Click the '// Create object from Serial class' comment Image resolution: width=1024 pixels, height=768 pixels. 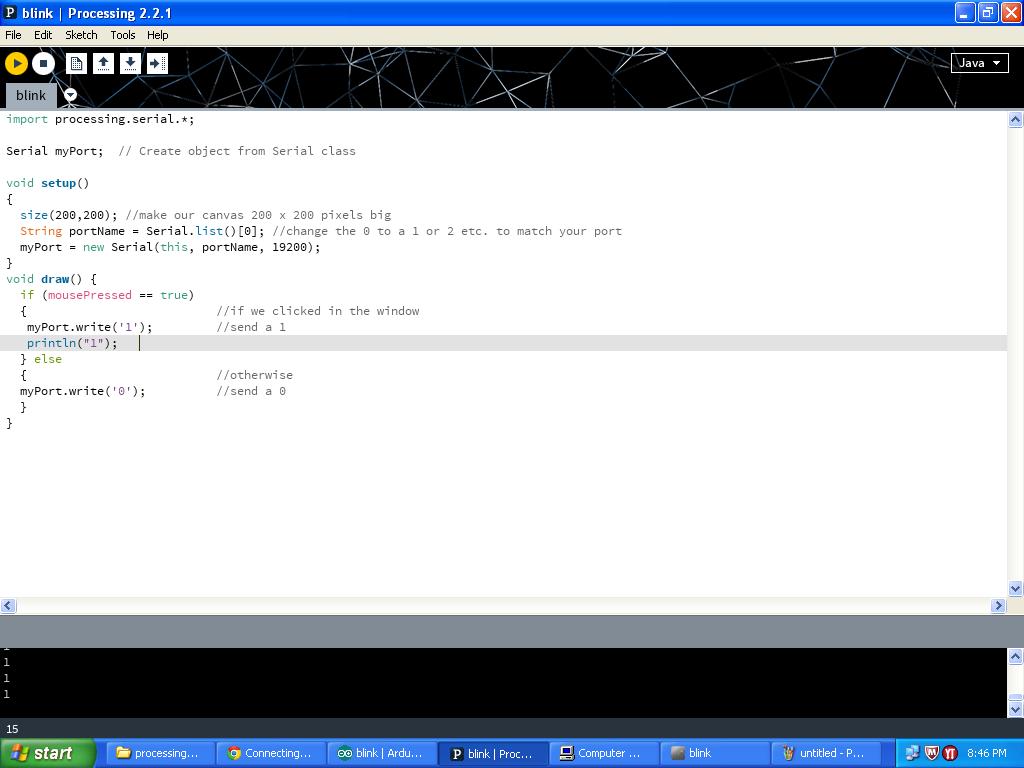click(237, 151)
